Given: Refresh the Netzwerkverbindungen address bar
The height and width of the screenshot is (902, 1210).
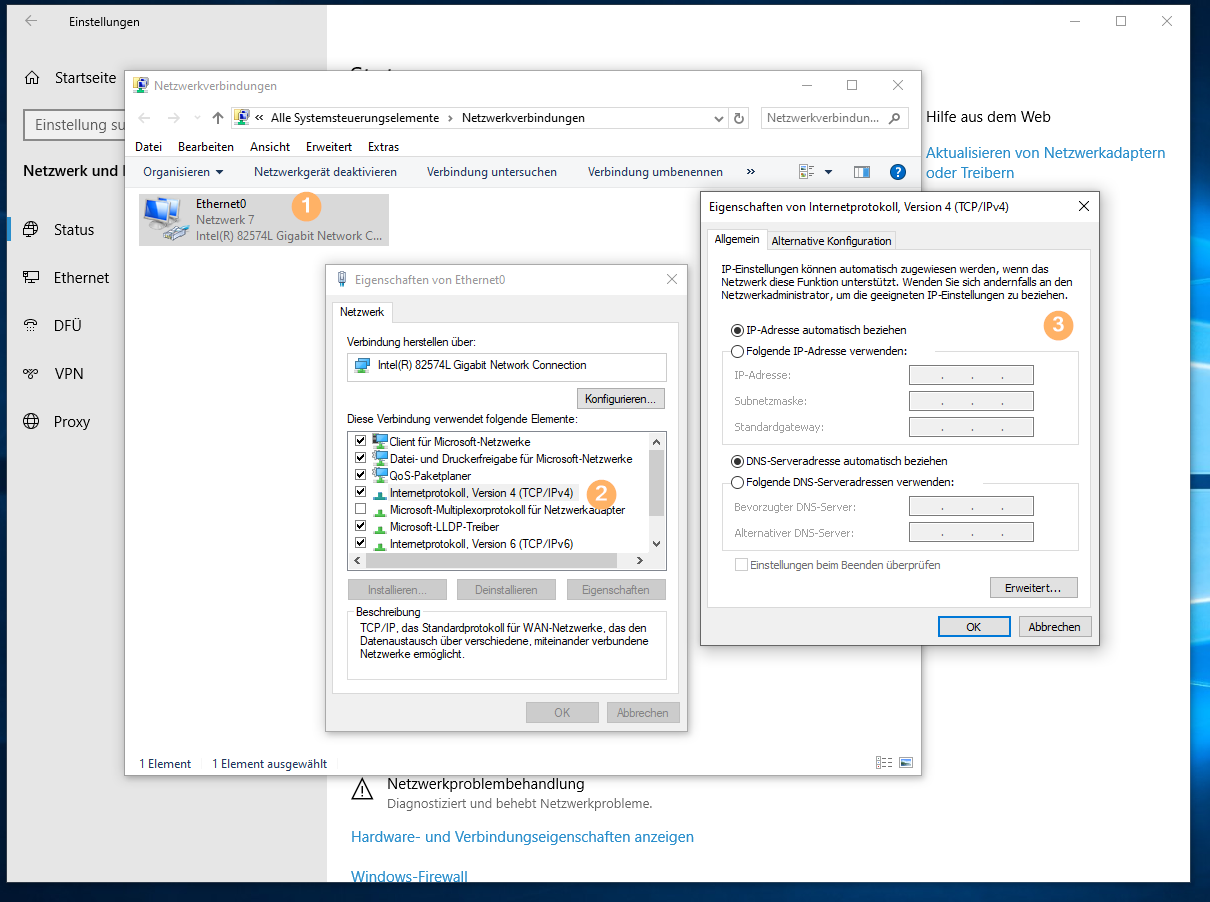Looking at the screenshot, I should point(739,118).
